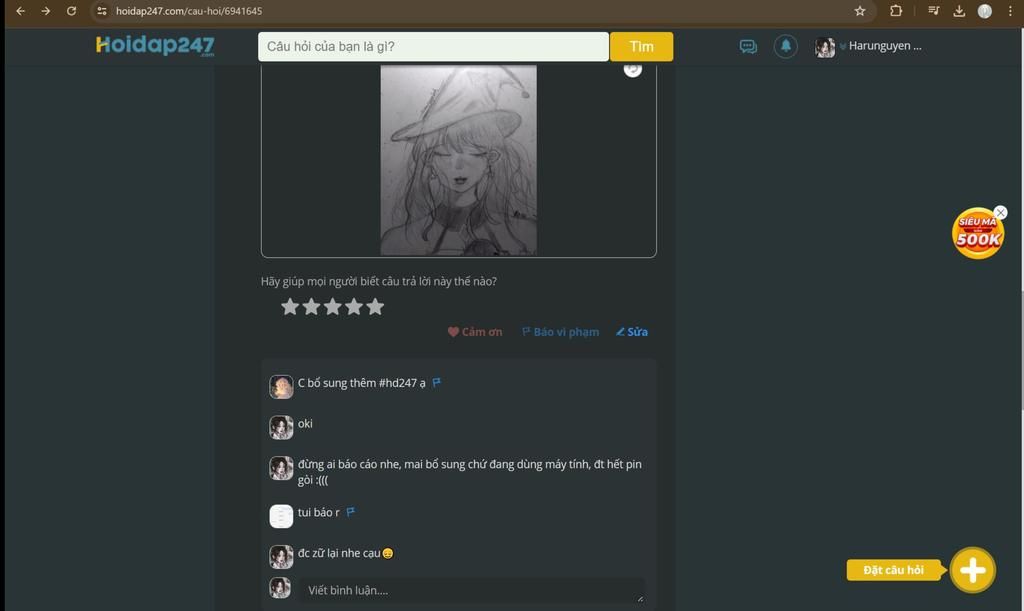Close the 'Siêu mã 500K' promo badge
1024x611 pixels.
click(1000, 213)
